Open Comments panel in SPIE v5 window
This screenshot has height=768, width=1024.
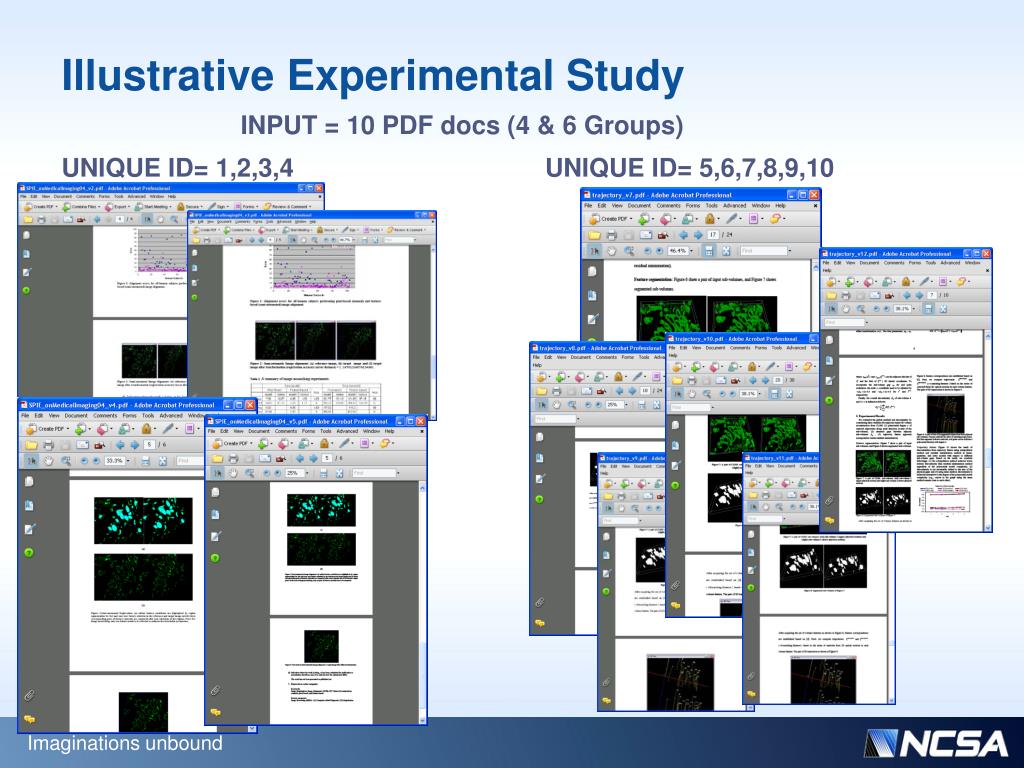coord(216,712)
